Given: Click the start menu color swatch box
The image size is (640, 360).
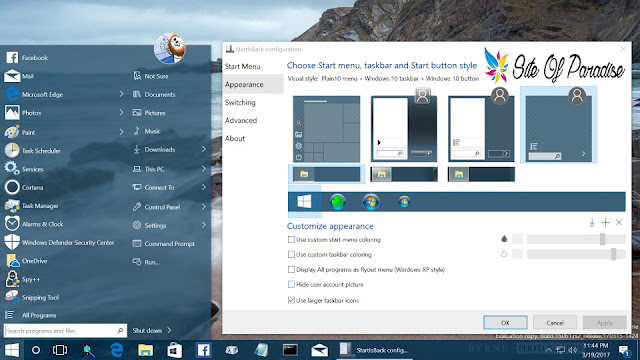Looking at the screenshot, I should (x=517, y=239).
